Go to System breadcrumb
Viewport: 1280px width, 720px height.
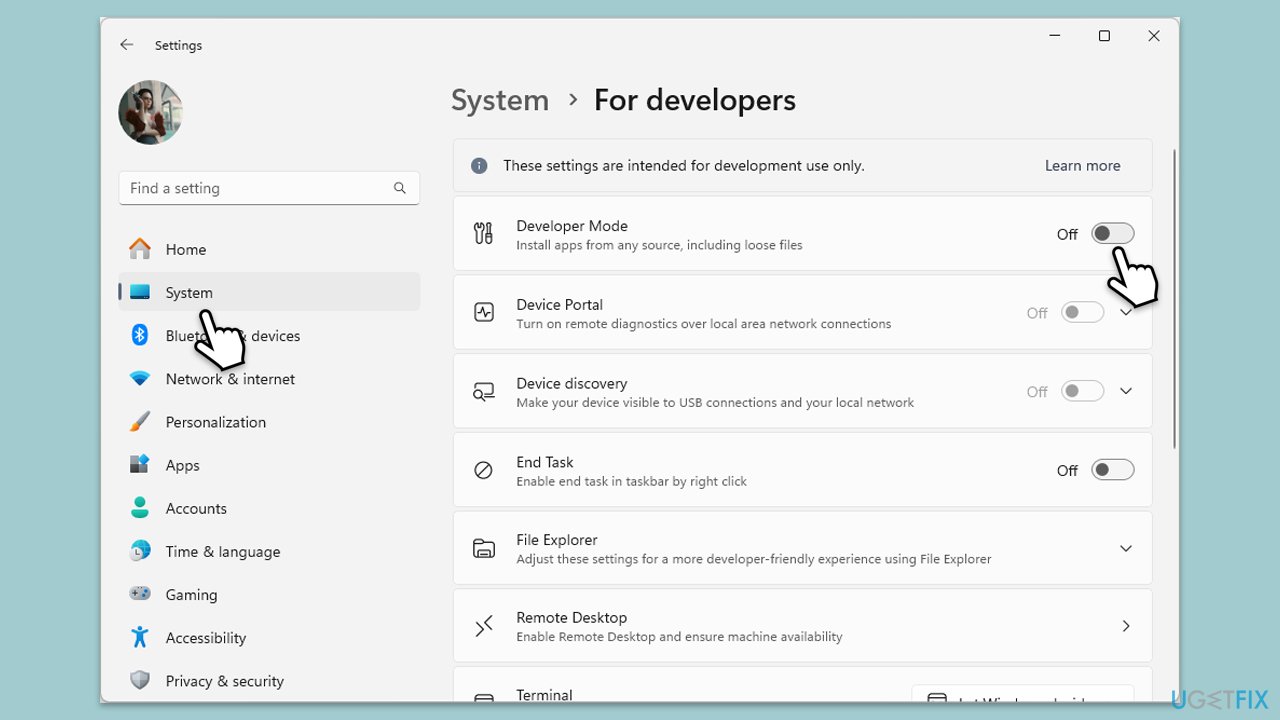500,100
